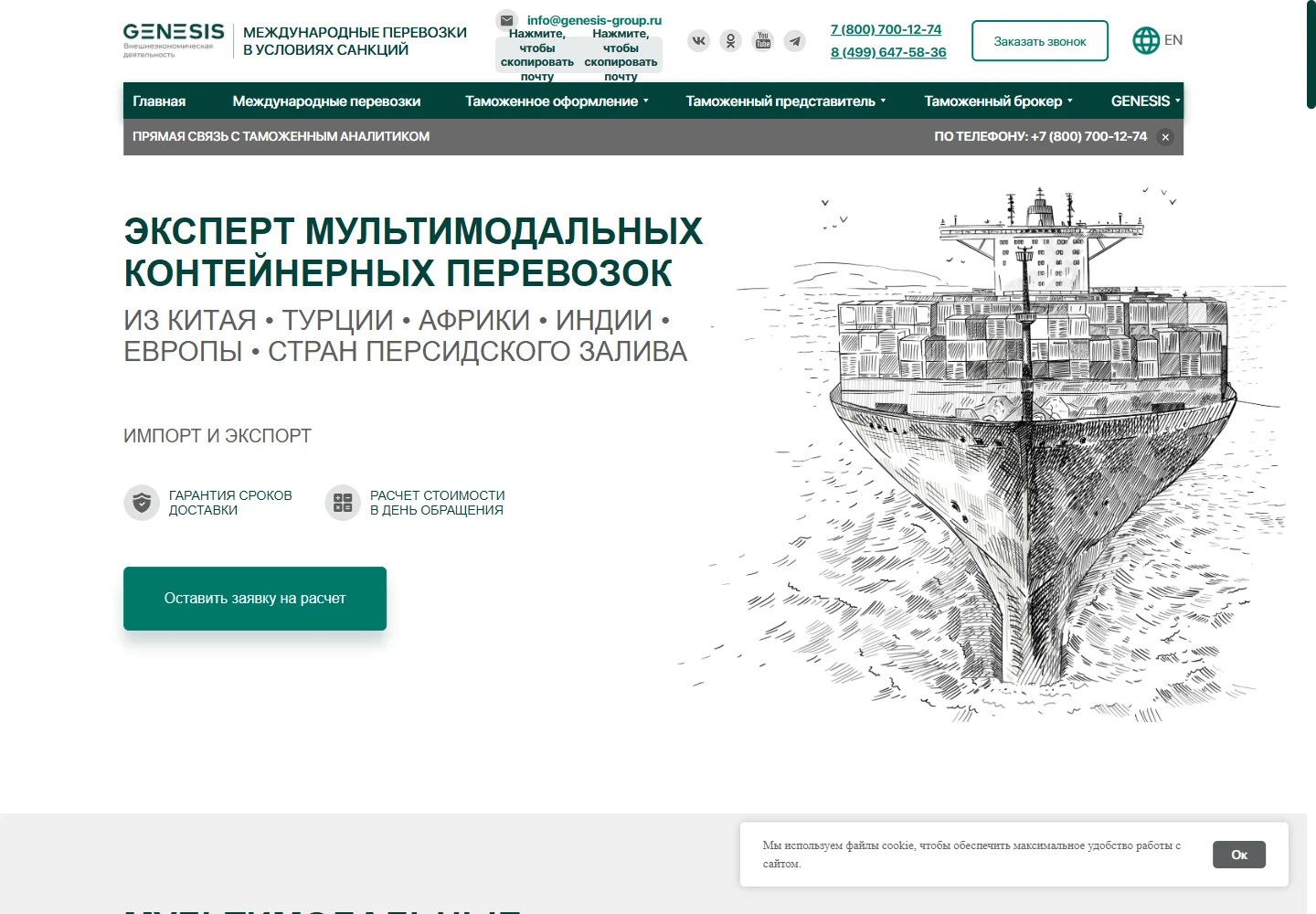Expand the Таможенное оформление dropdown menu
Viewport: 1316px width, 914px height.
point(557,101)
